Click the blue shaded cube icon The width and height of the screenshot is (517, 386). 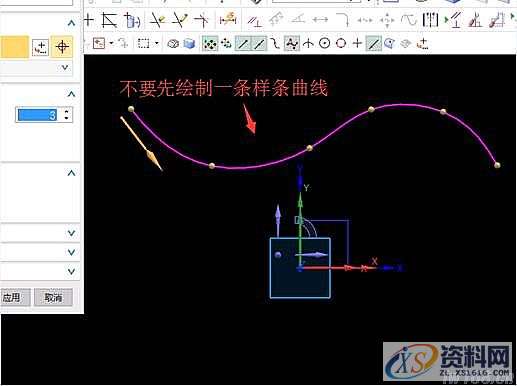(189, 44)
